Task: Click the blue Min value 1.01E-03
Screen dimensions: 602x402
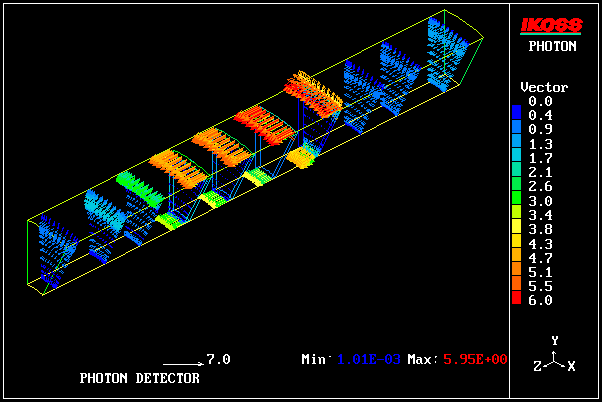Action: coord(368,359)
